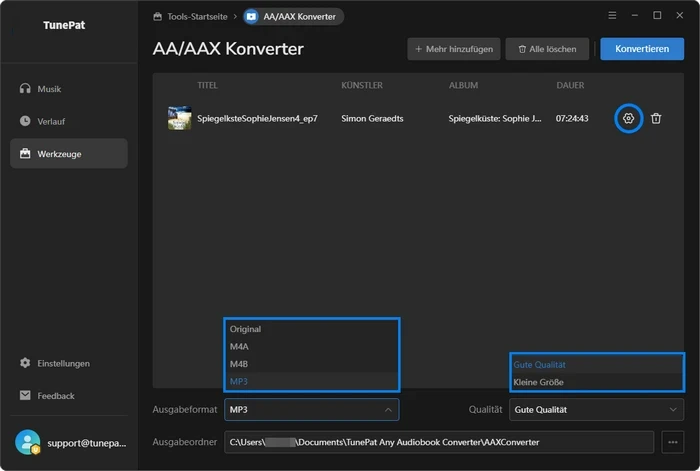Click the audiobook cover thumbnail
This screenshot has height=471, width=700.
coord(179,118)
